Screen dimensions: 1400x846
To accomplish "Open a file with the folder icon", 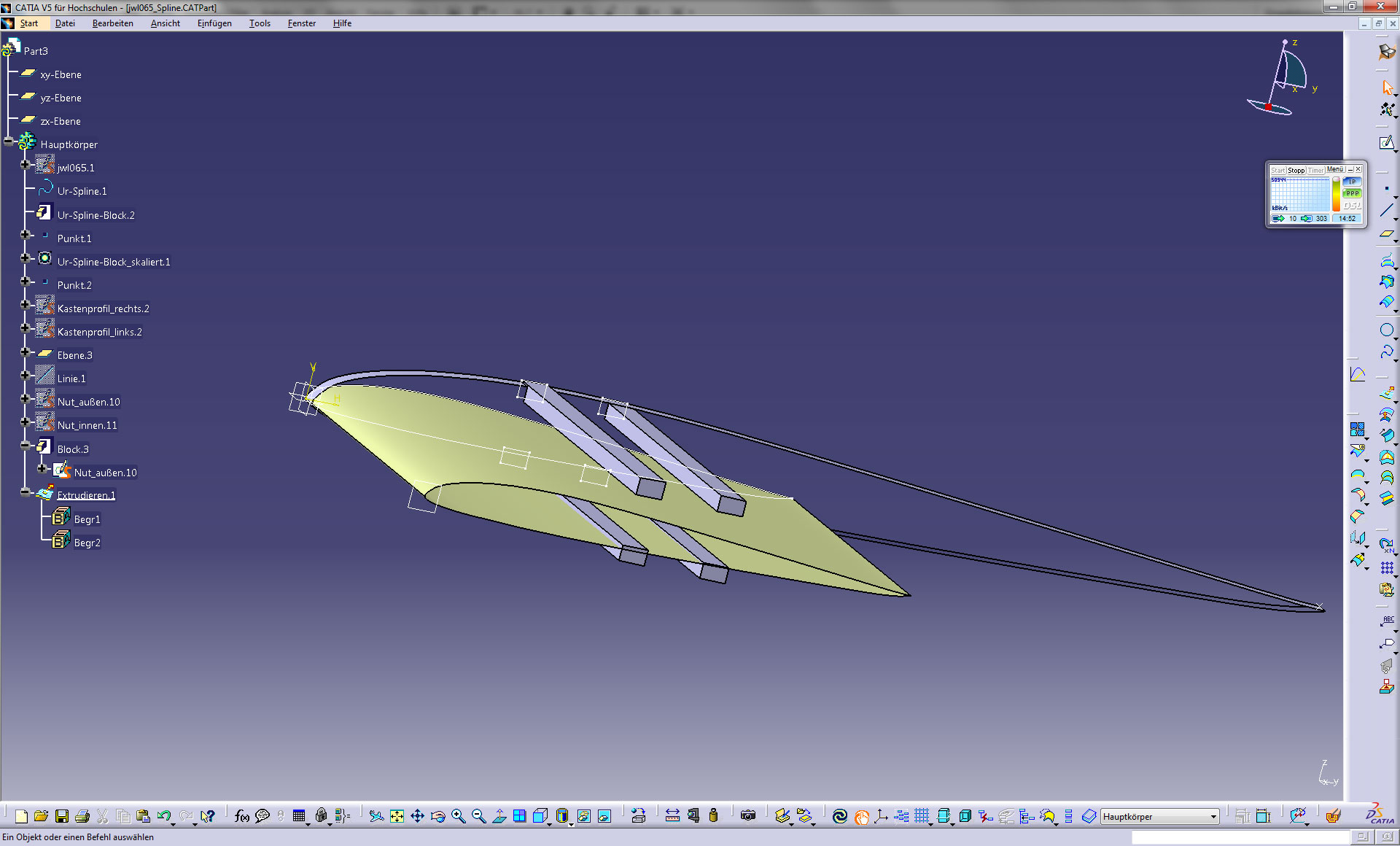I will tap(41, 816).
